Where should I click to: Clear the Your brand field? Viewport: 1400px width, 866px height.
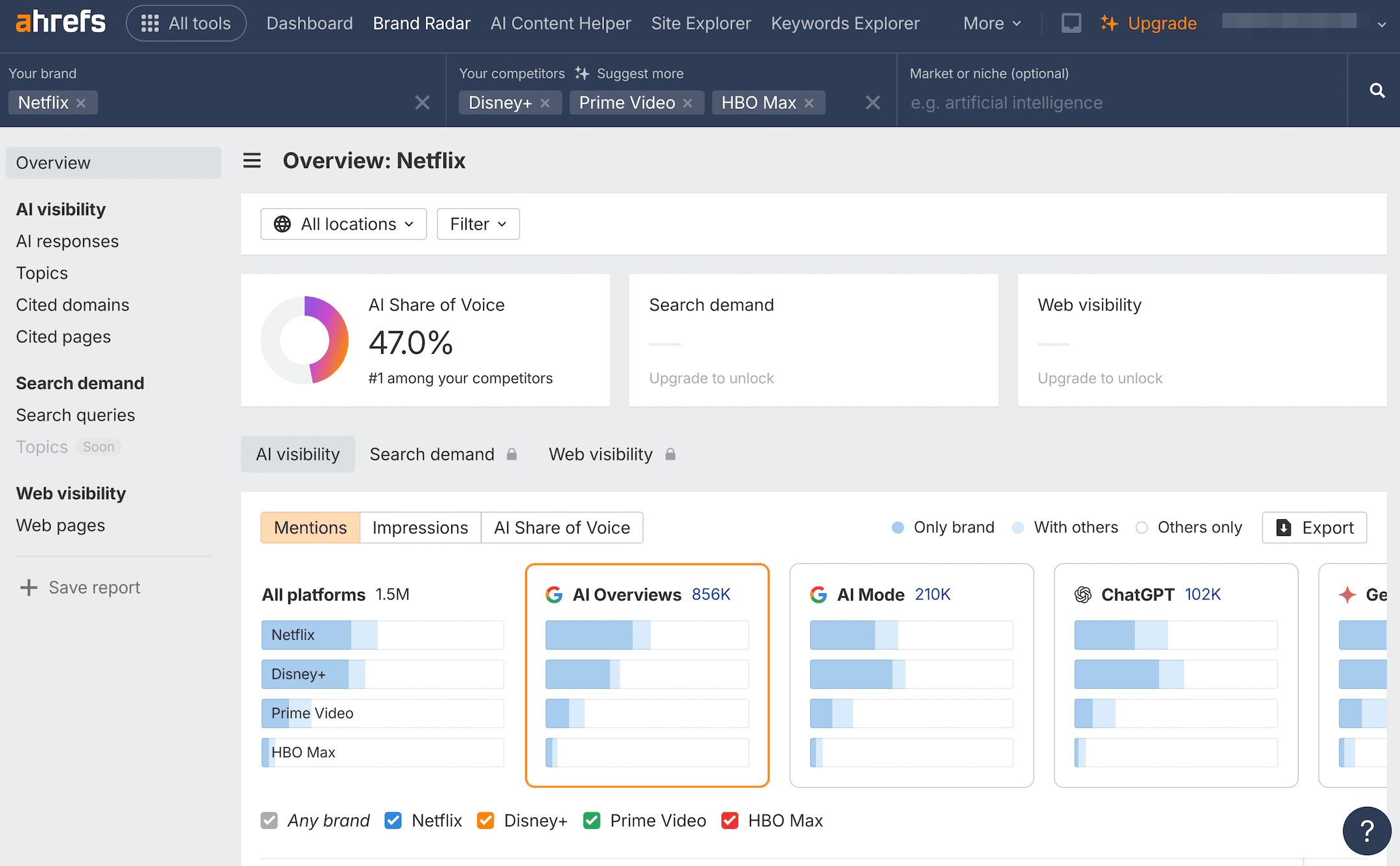pyautogui.click(x=422, y=102)
